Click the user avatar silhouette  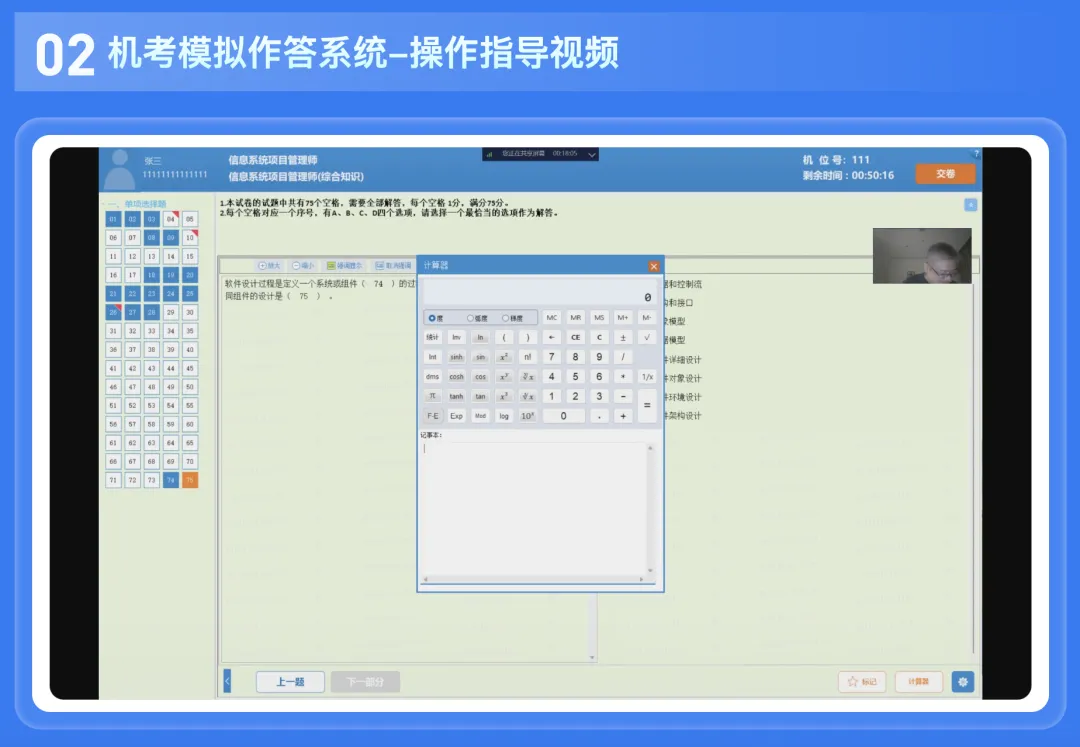(x=120, y=169)
